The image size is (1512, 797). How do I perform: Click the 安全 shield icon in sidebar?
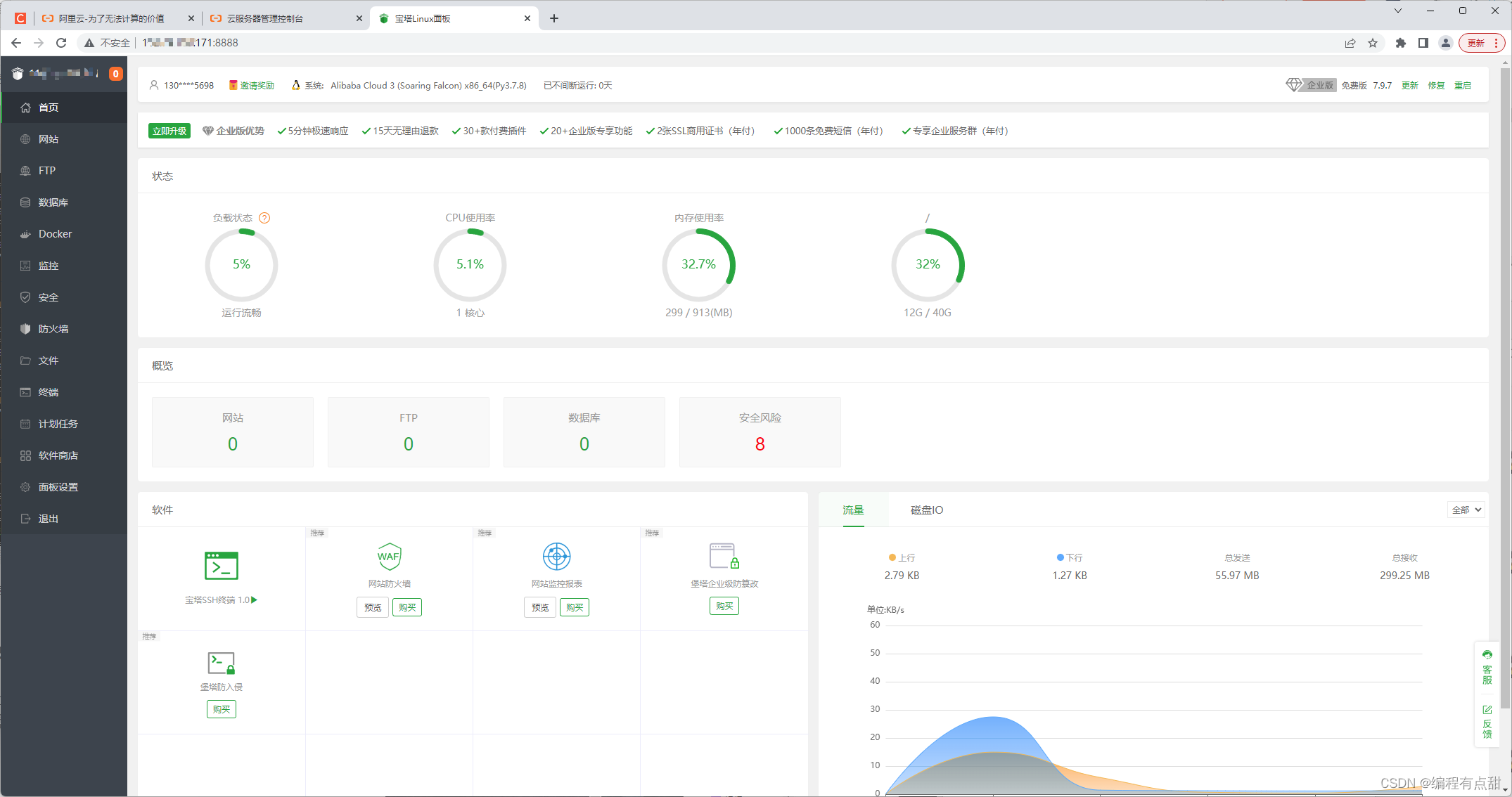click(25, 297)
